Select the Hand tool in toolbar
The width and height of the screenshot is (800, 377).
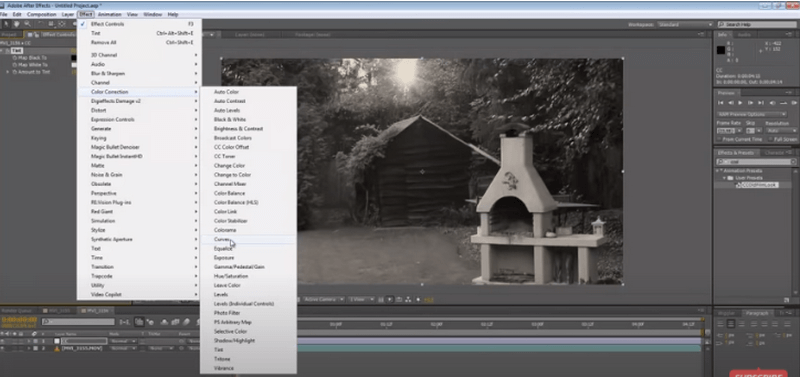click(x=16, y=24)
